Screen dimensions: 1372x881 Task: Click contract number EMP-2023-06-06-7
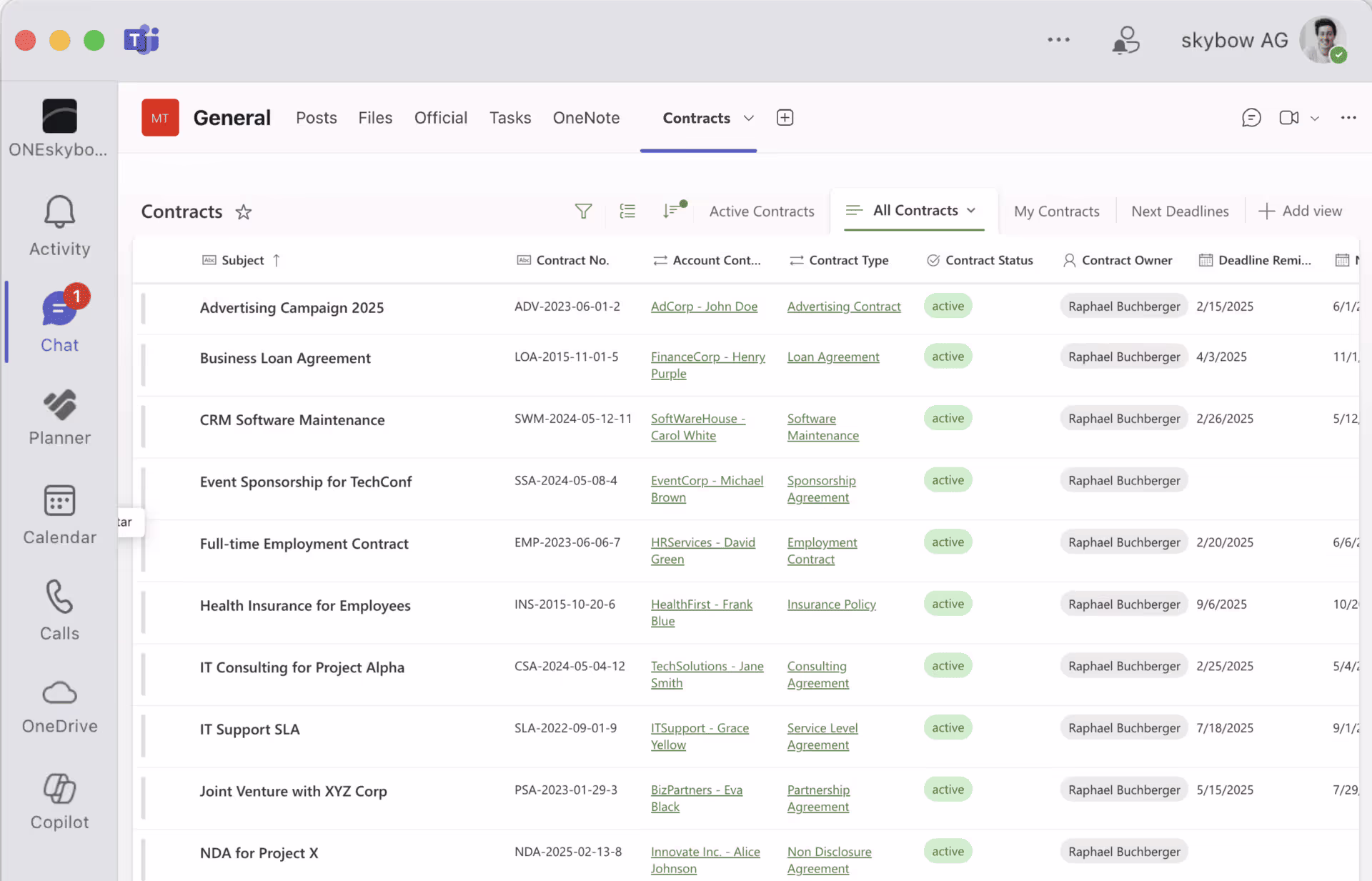point(567,542)
